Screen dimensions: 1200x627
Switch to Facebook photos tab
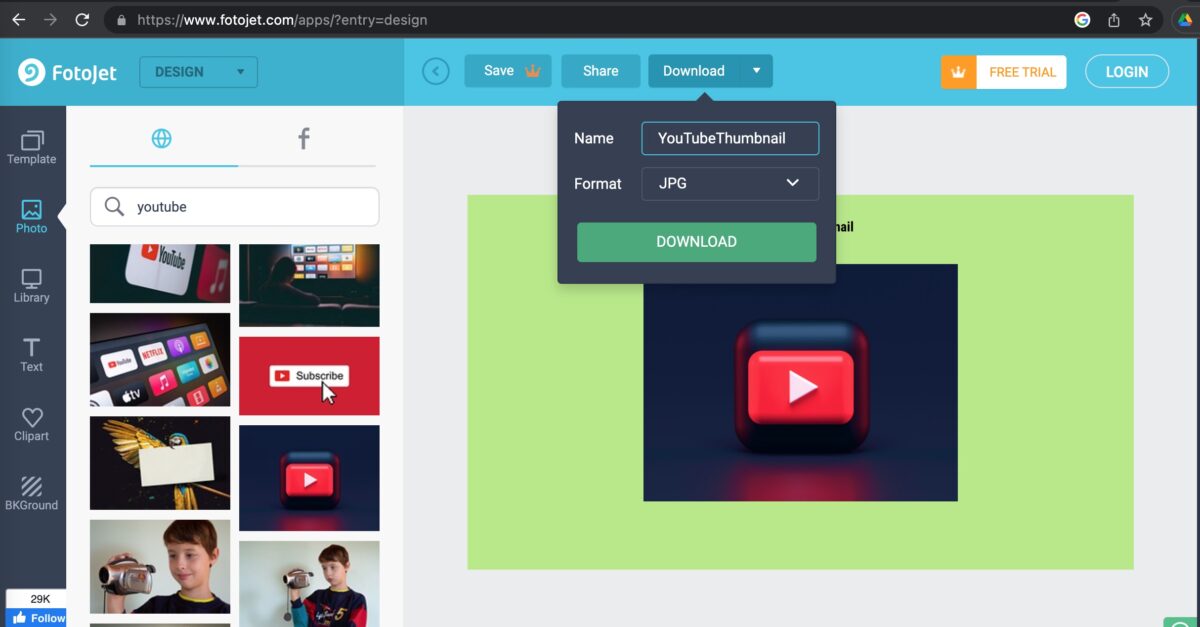pos(304,139)
